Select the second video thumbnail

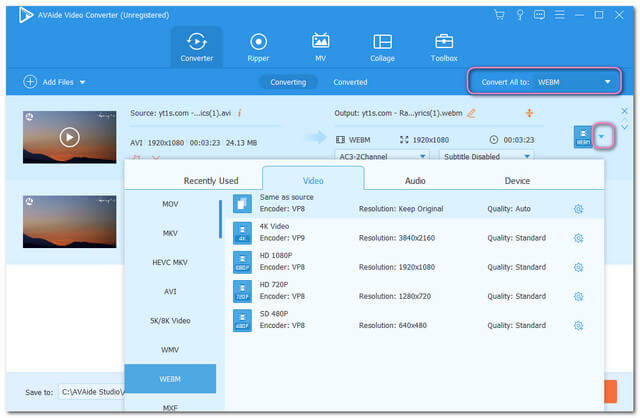[x=69, y=222]
